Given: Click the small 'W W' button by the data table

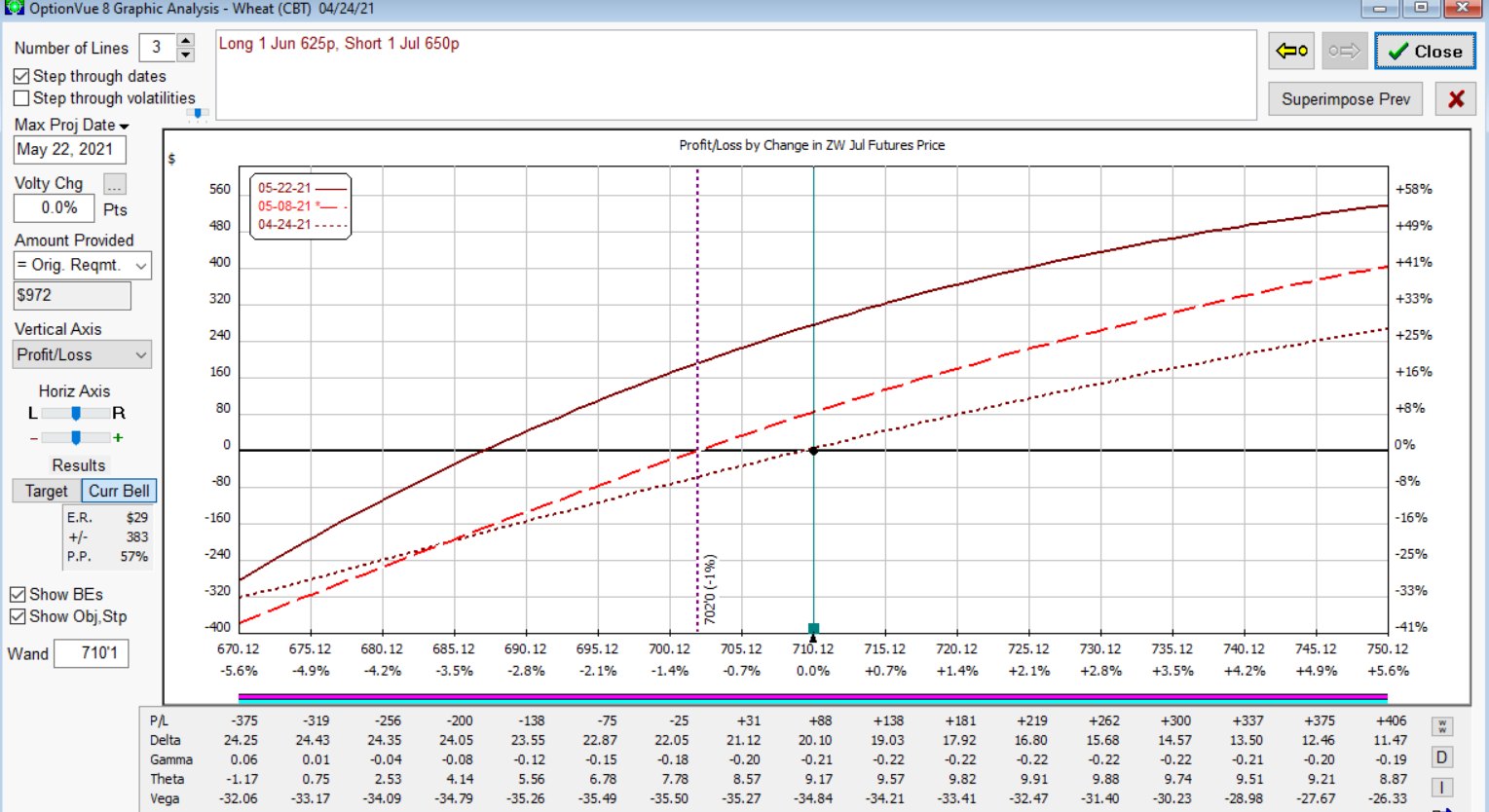Looking at the screenshot, I should pyautogui.click(x=1442, y=727).
